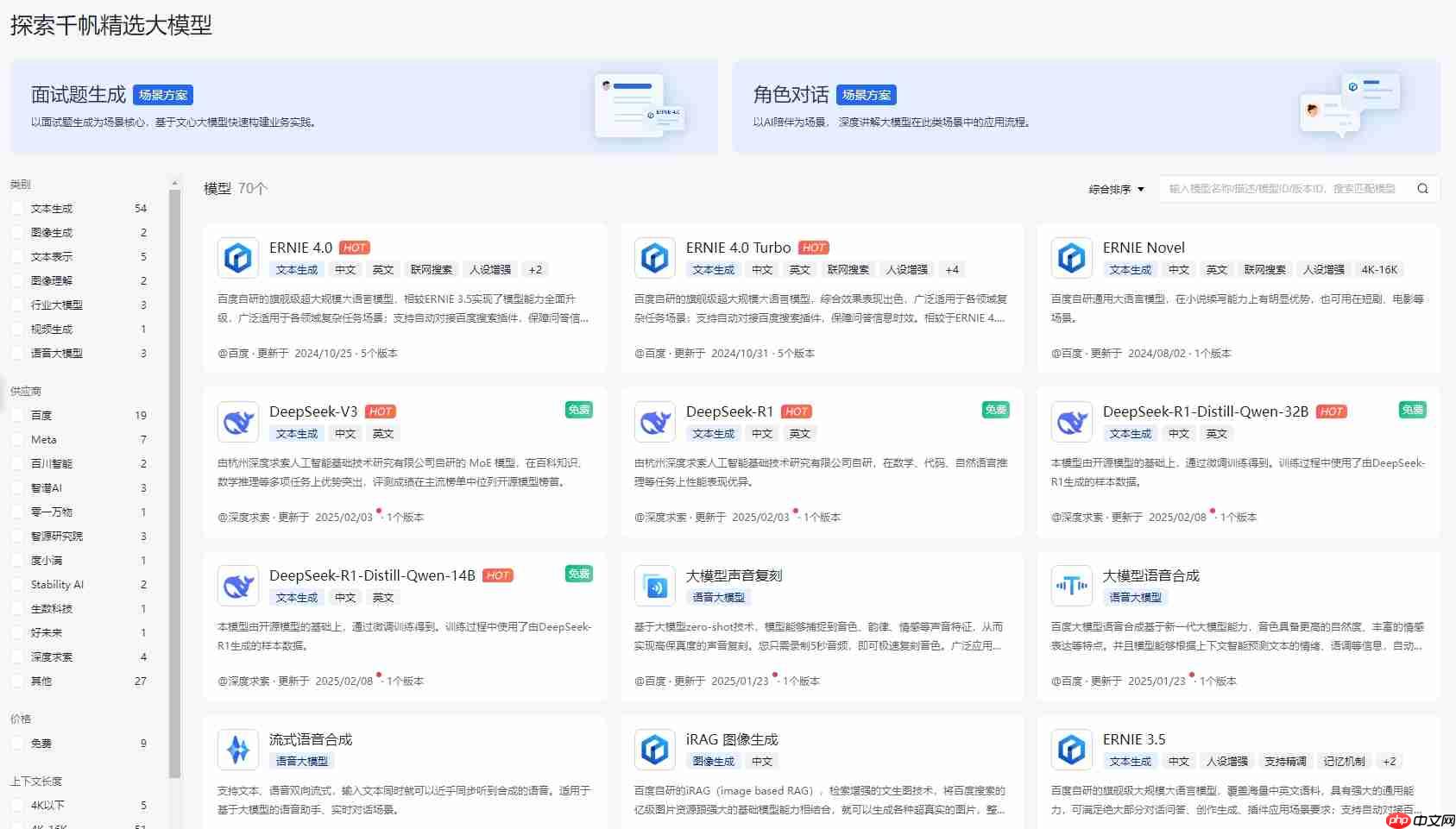Viewport: 1456px width, 829px height.
Task: Click the ERNIE 3.5 logo icon
Action: [1072, 750]
